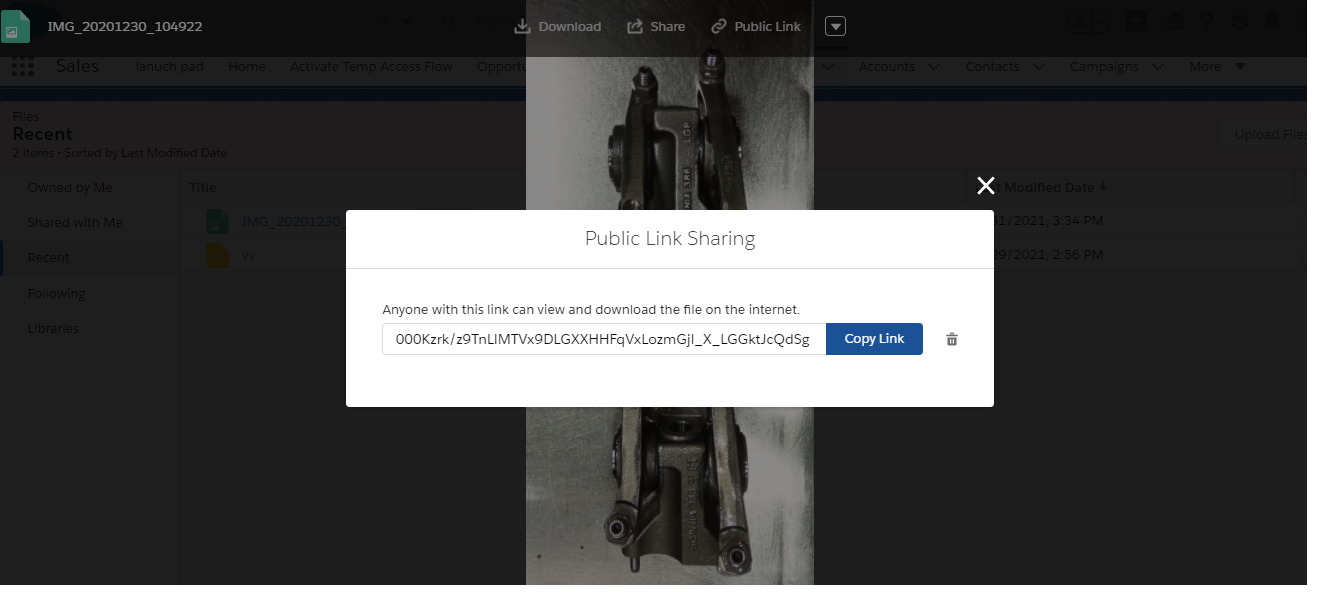Open Public Link from preview header
1318x592 pixels.
pos(756,26)
